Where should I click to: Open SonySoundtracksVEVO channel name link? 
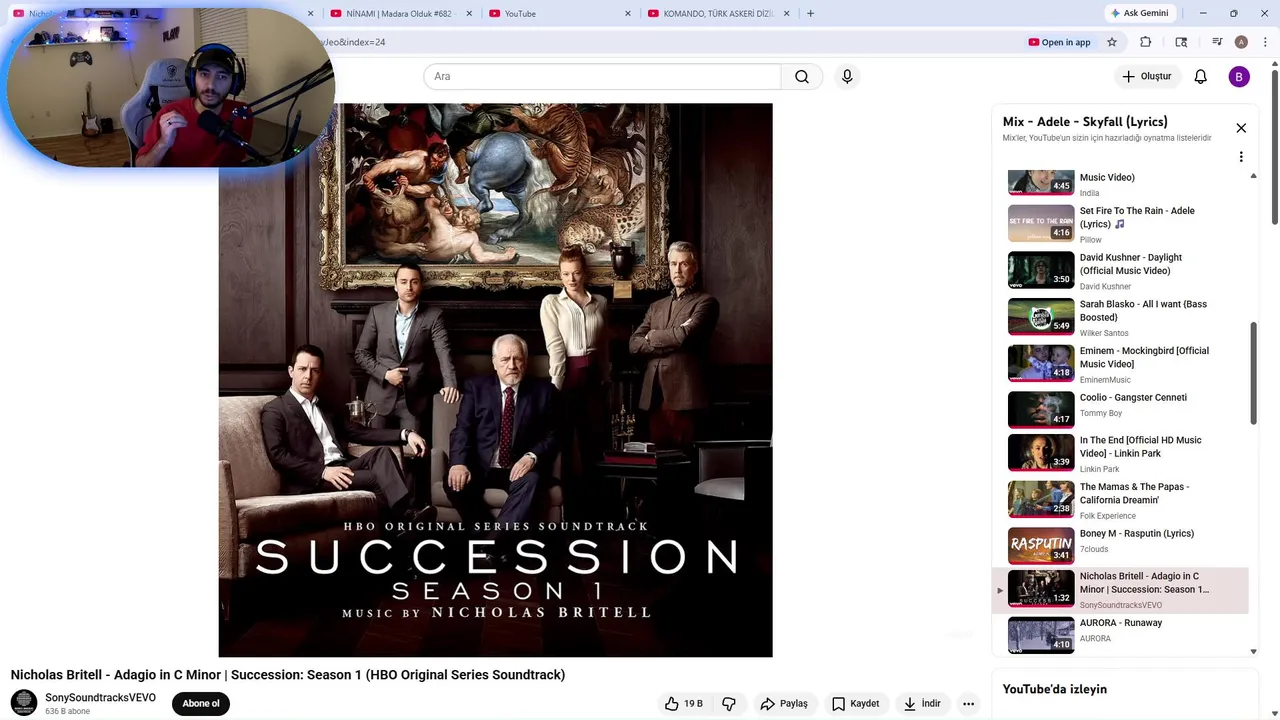pyautogui.click(x=100, y=698)
